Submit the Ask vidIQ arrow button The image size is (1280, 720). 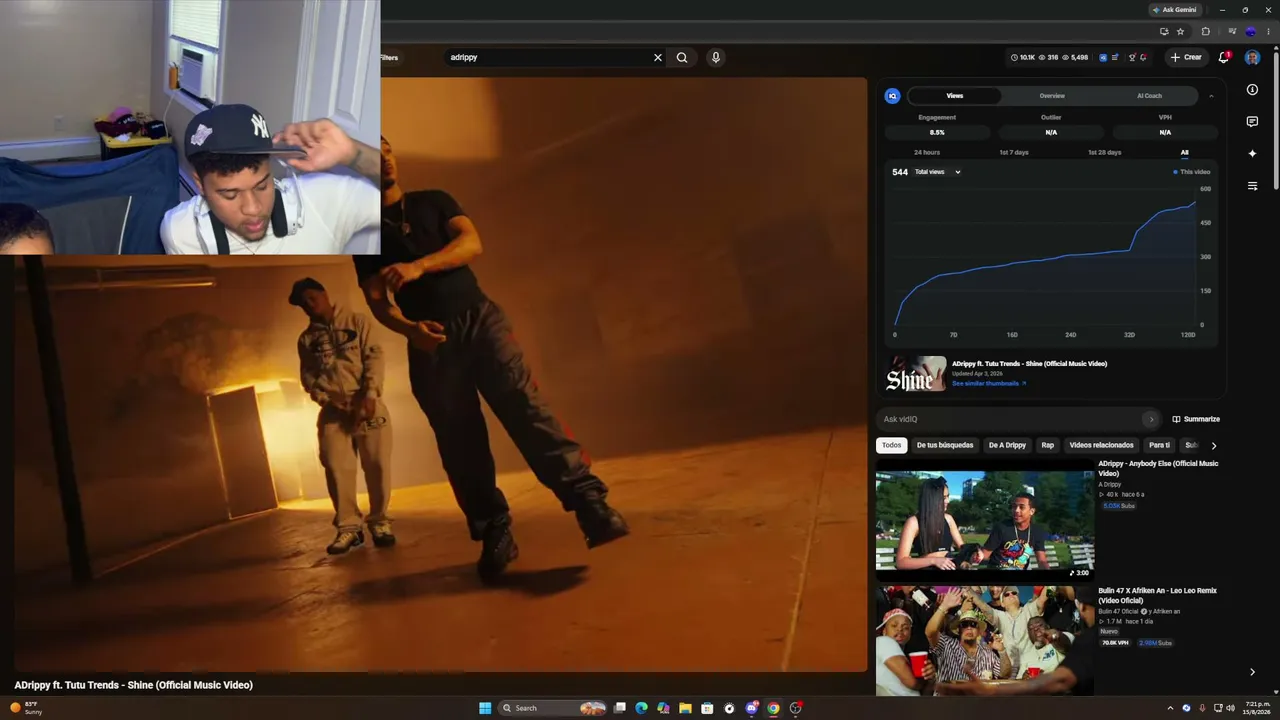point(1151,419)
